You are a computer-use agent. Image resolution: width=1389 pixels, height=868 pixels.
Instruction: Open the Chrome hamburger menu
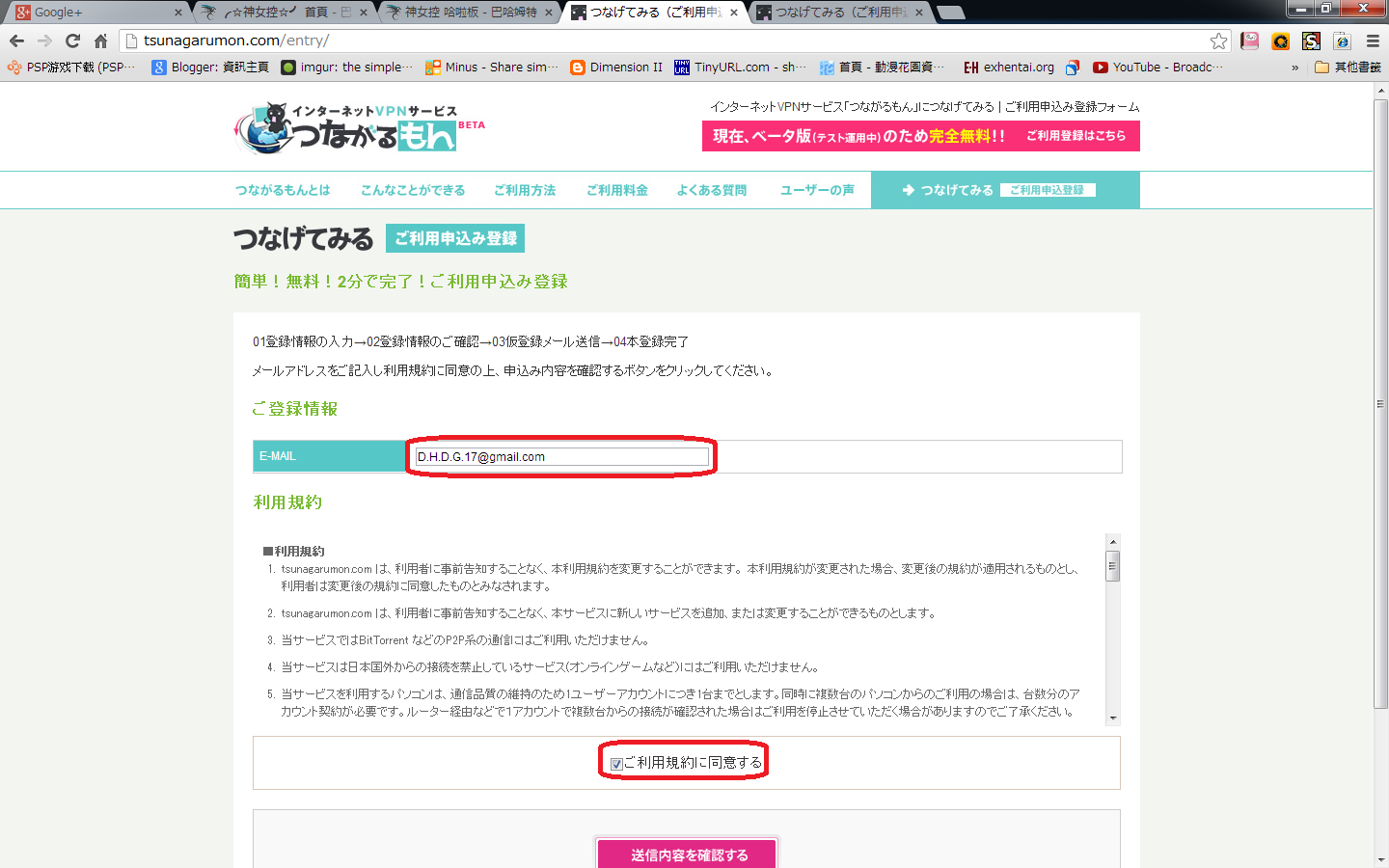1373,41
